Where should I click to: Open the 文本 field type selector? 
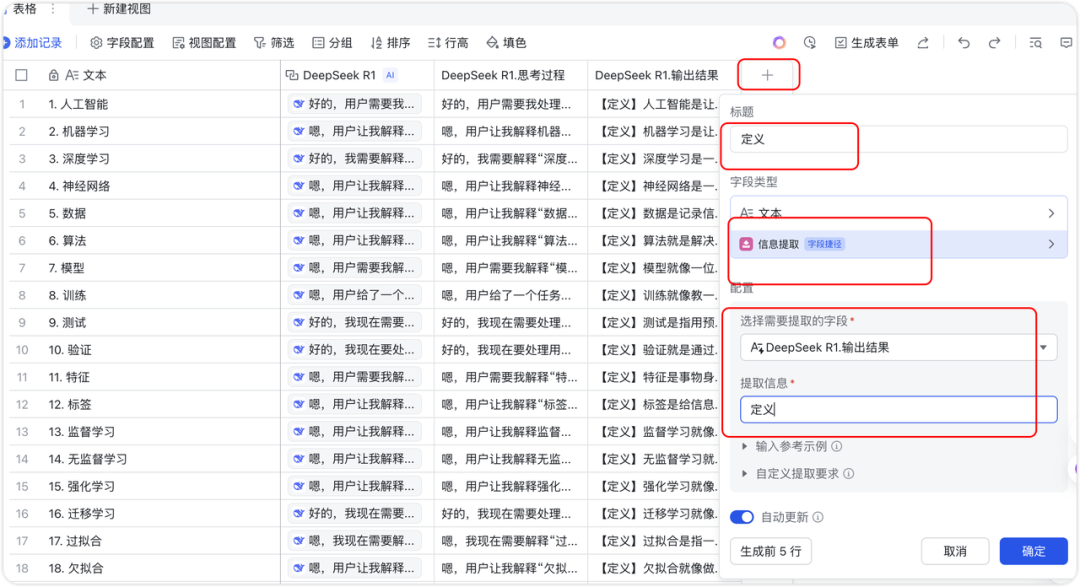pos(898,213)
